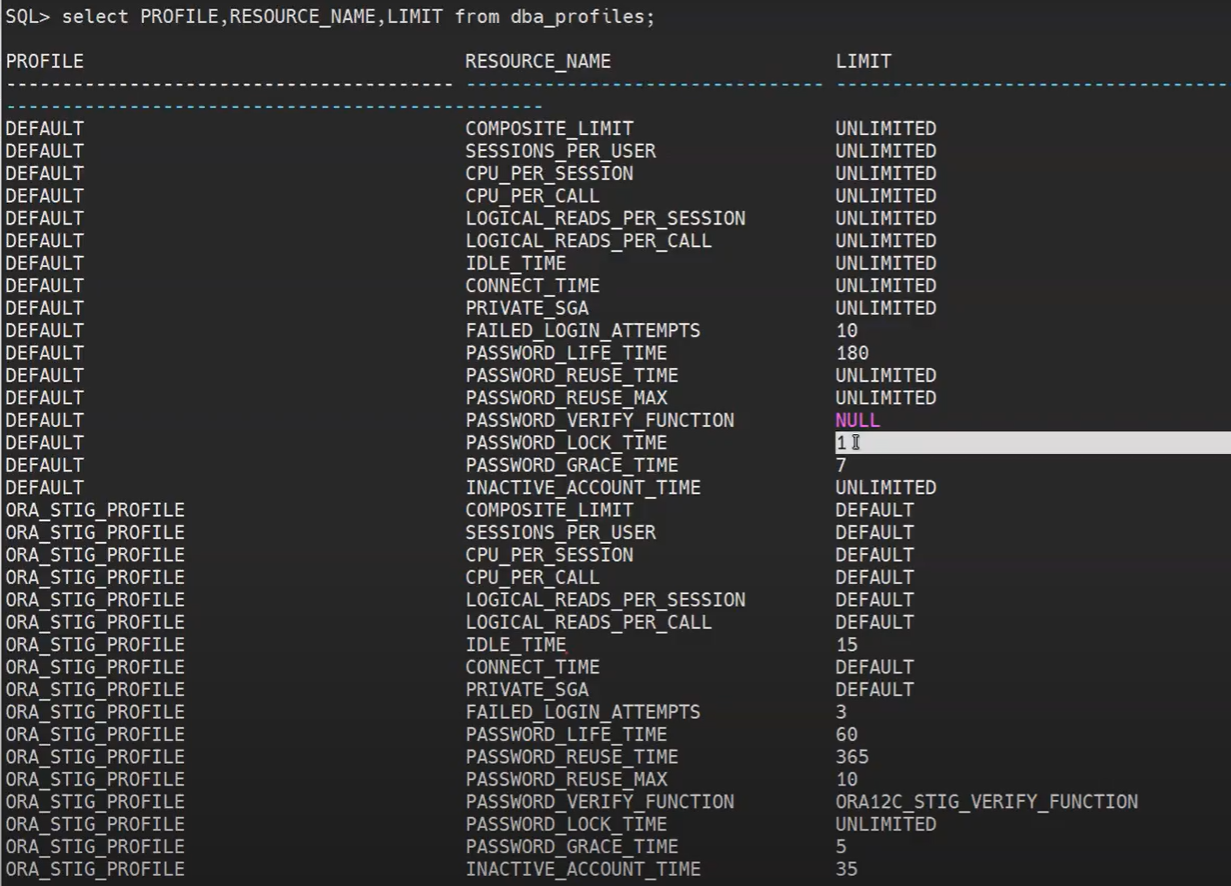Click DEFAULT profile's PASSWORD_LIFE_TIME value 180

pyautogui.click(x=852, y=353)
